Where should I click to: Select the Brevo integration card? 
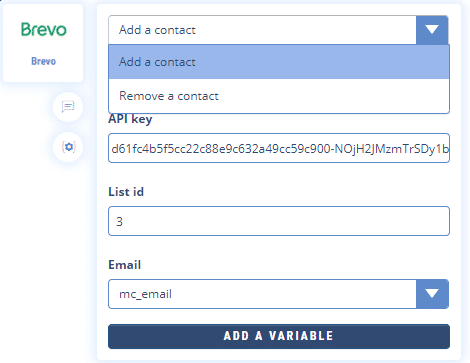click(x=43, y=43)
